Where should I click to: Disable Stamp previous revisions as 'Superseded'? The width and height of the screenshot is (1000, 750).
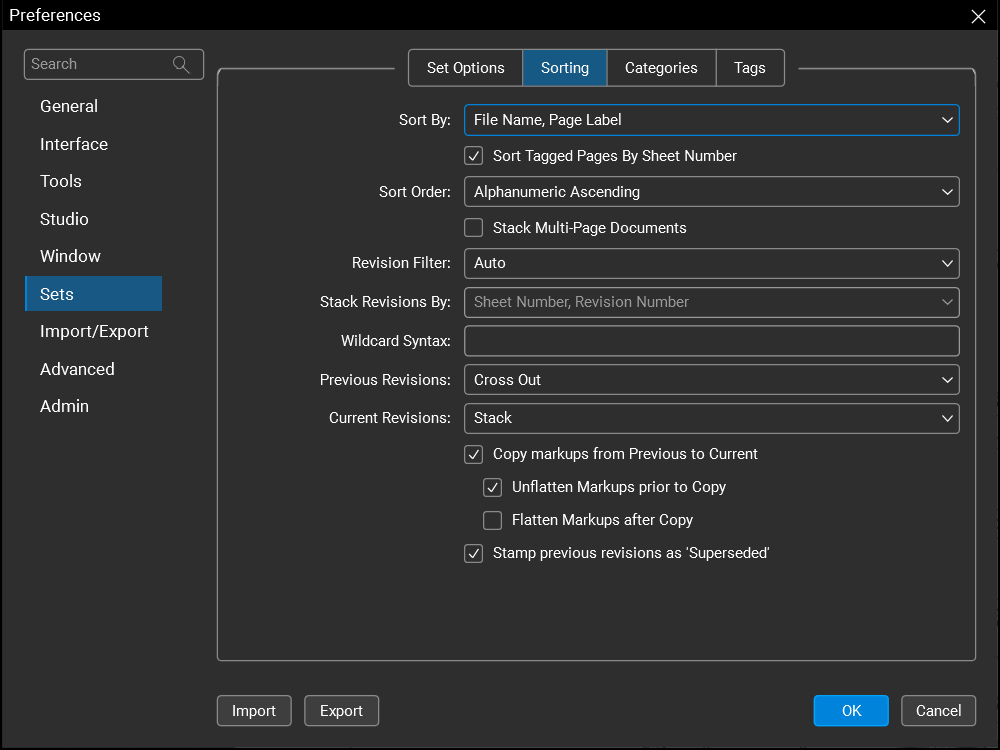click(x=474, y=553)
